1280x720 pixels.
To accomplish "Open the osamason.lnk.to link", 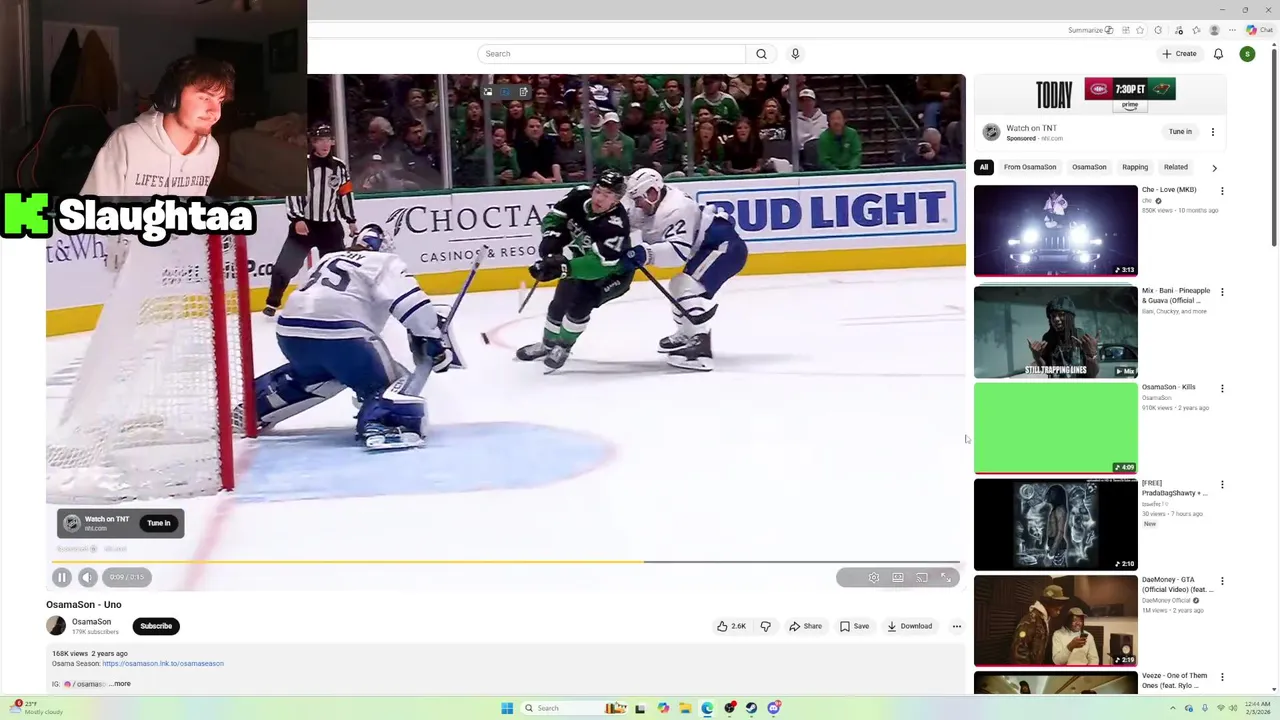I will (x=163, y=663).
